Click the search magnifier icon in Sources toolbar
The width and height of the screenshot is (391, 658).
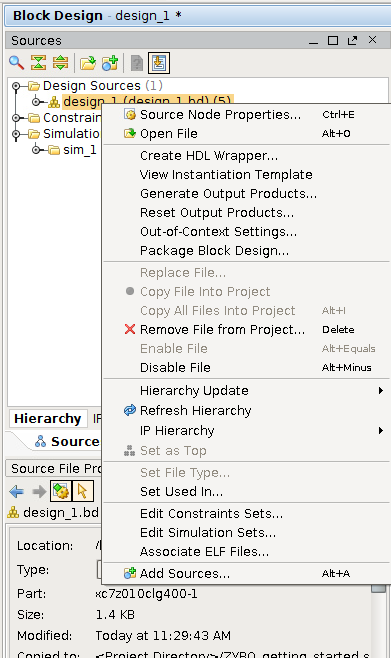16,63
